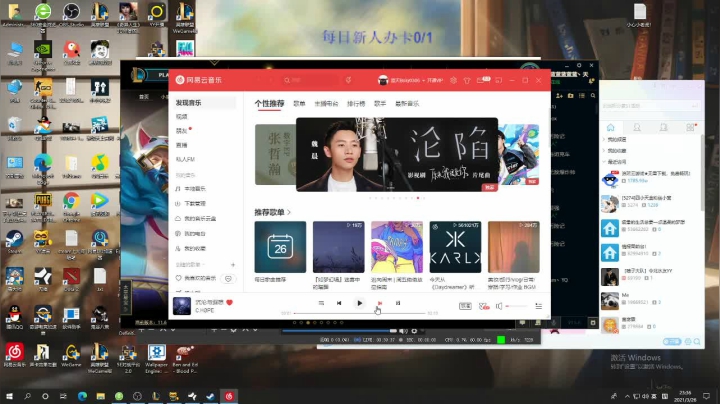The height and width of the screenshot is (404, 720).
Task: Open NetEase Cloud Music desktop shortcut
Action: tap(14, 355)
